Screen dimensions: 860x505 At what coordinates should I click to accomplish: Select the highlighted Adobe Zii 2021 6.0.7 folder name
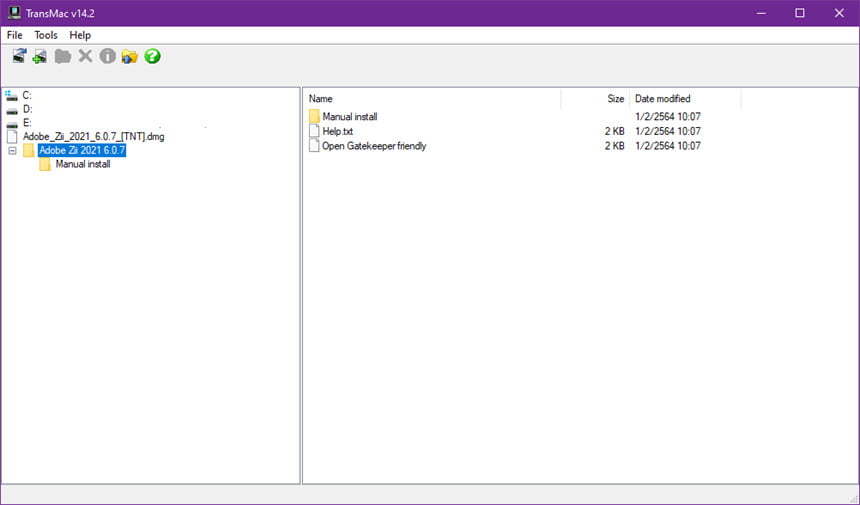click(82, 150)
